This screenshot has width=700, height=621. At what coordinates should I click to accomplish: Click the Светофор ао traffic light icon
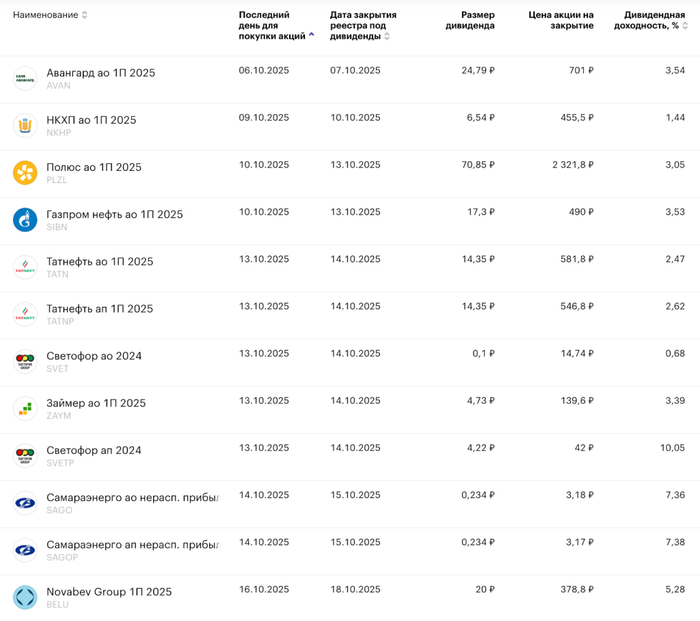(25, 361)
